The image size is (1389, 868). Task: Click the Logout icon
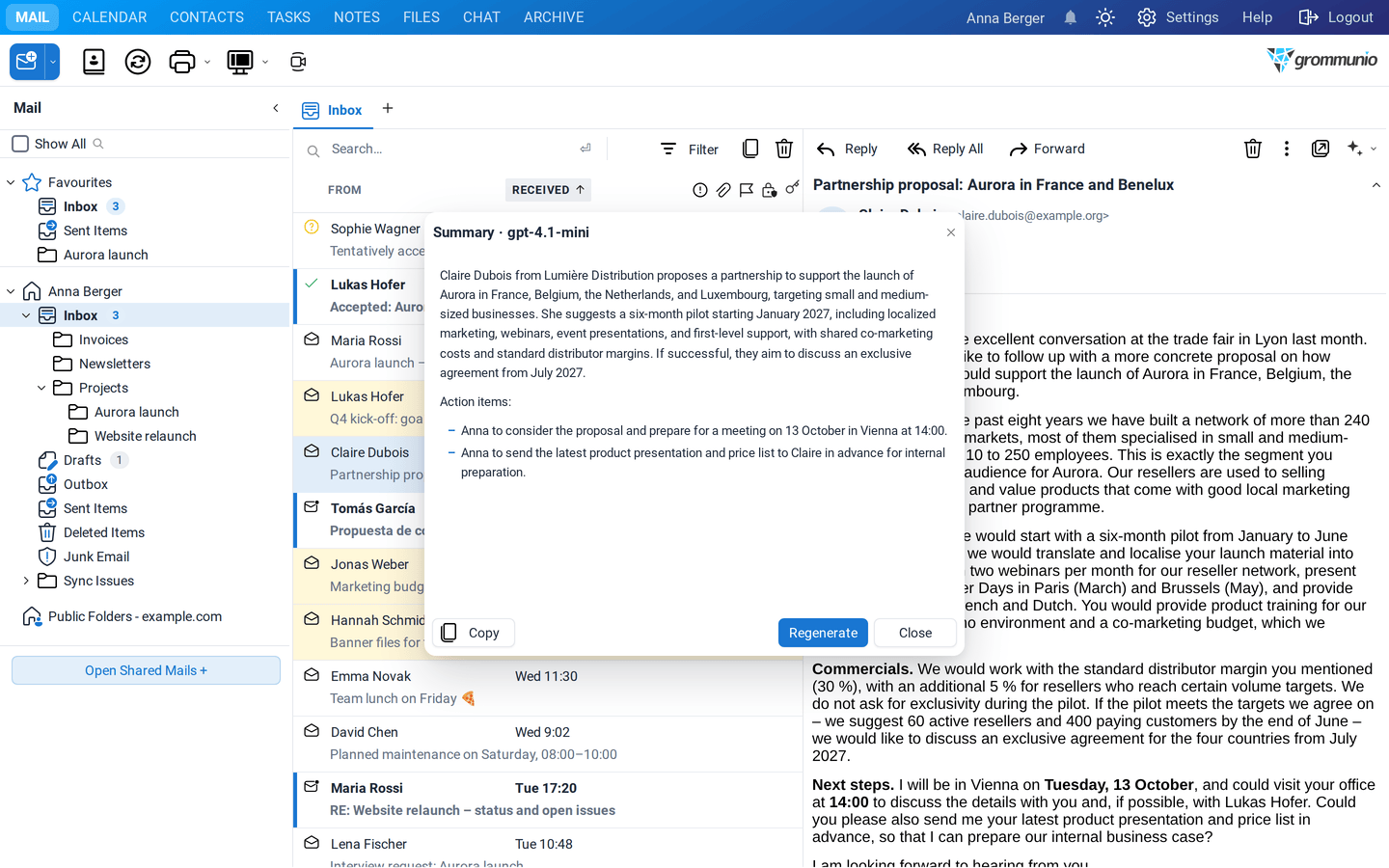pos(1308,17)
